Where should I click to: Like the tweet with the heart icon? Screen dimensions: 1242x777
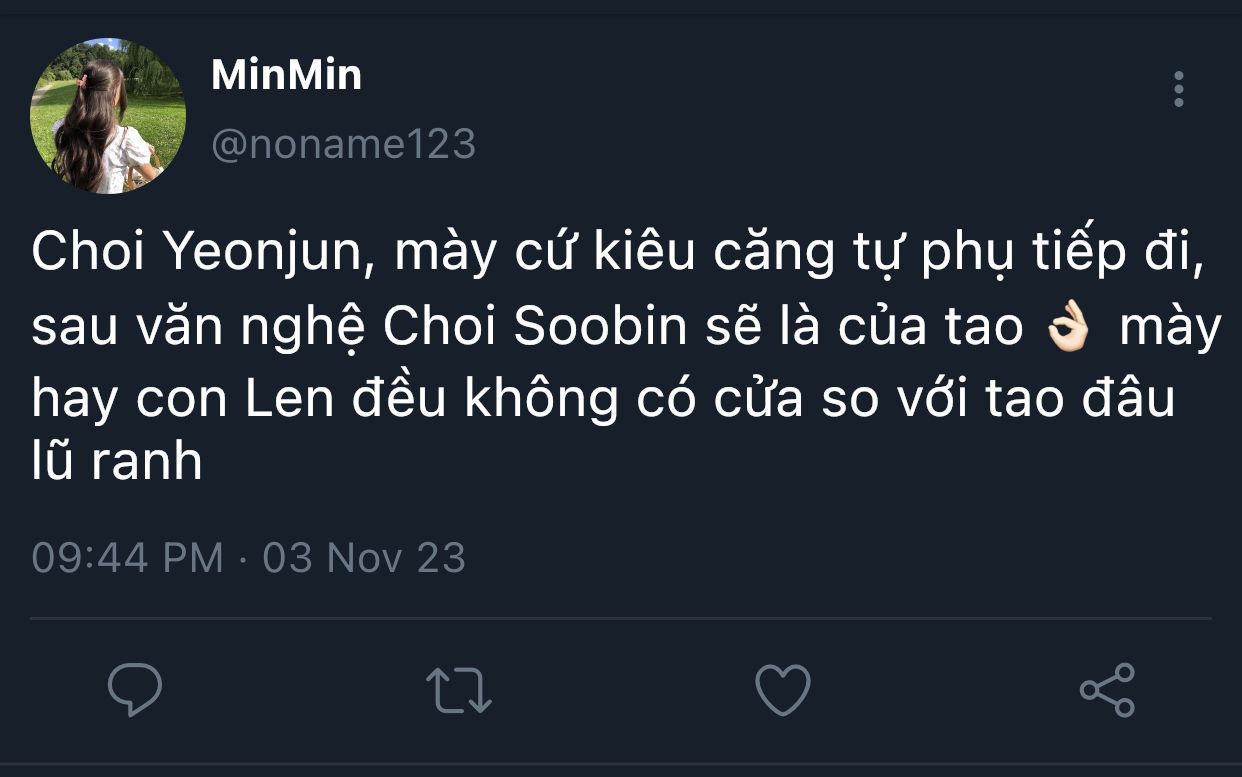(782, 690)
